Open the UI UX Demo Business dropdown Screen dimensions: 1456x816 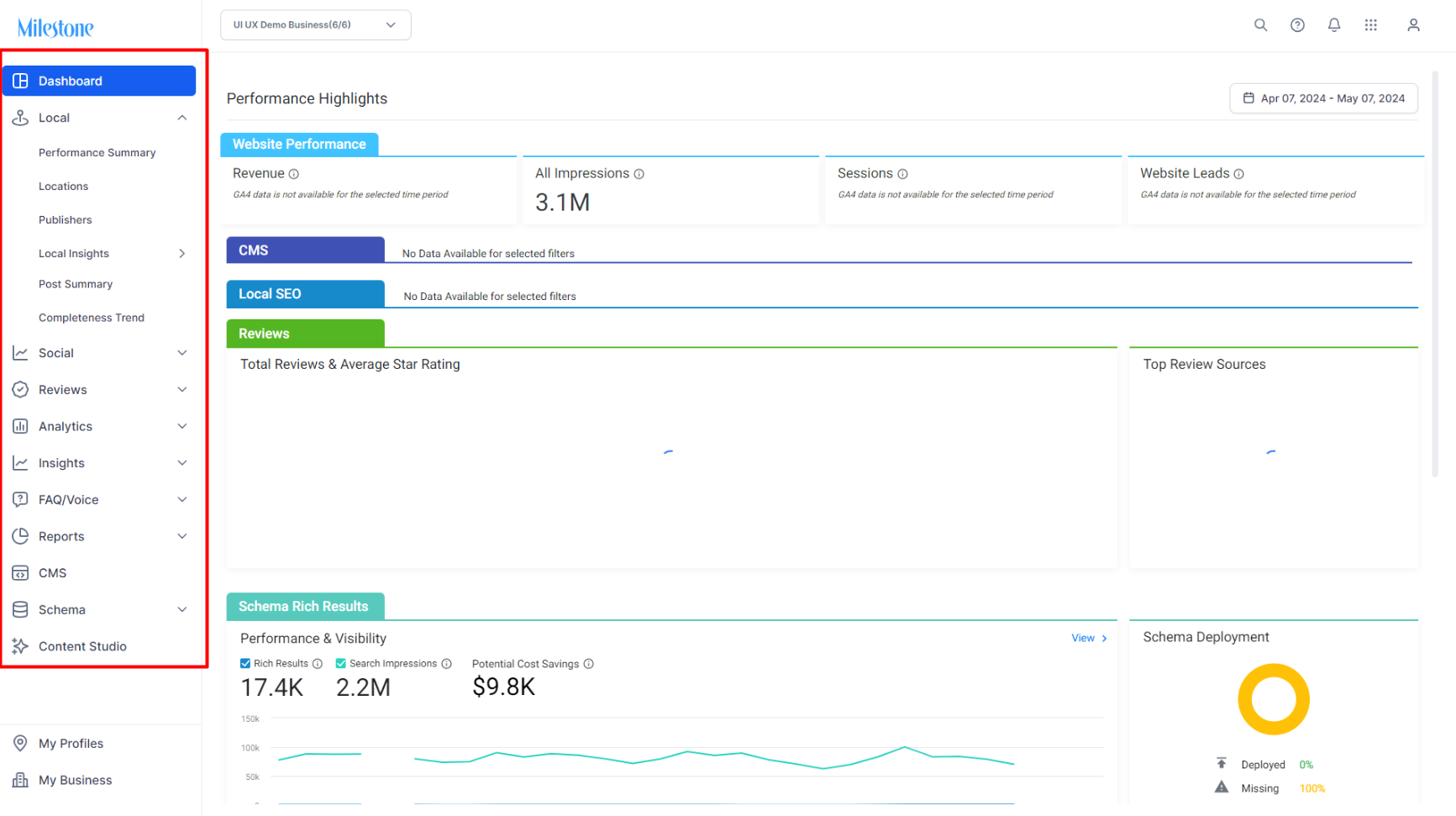316,25
